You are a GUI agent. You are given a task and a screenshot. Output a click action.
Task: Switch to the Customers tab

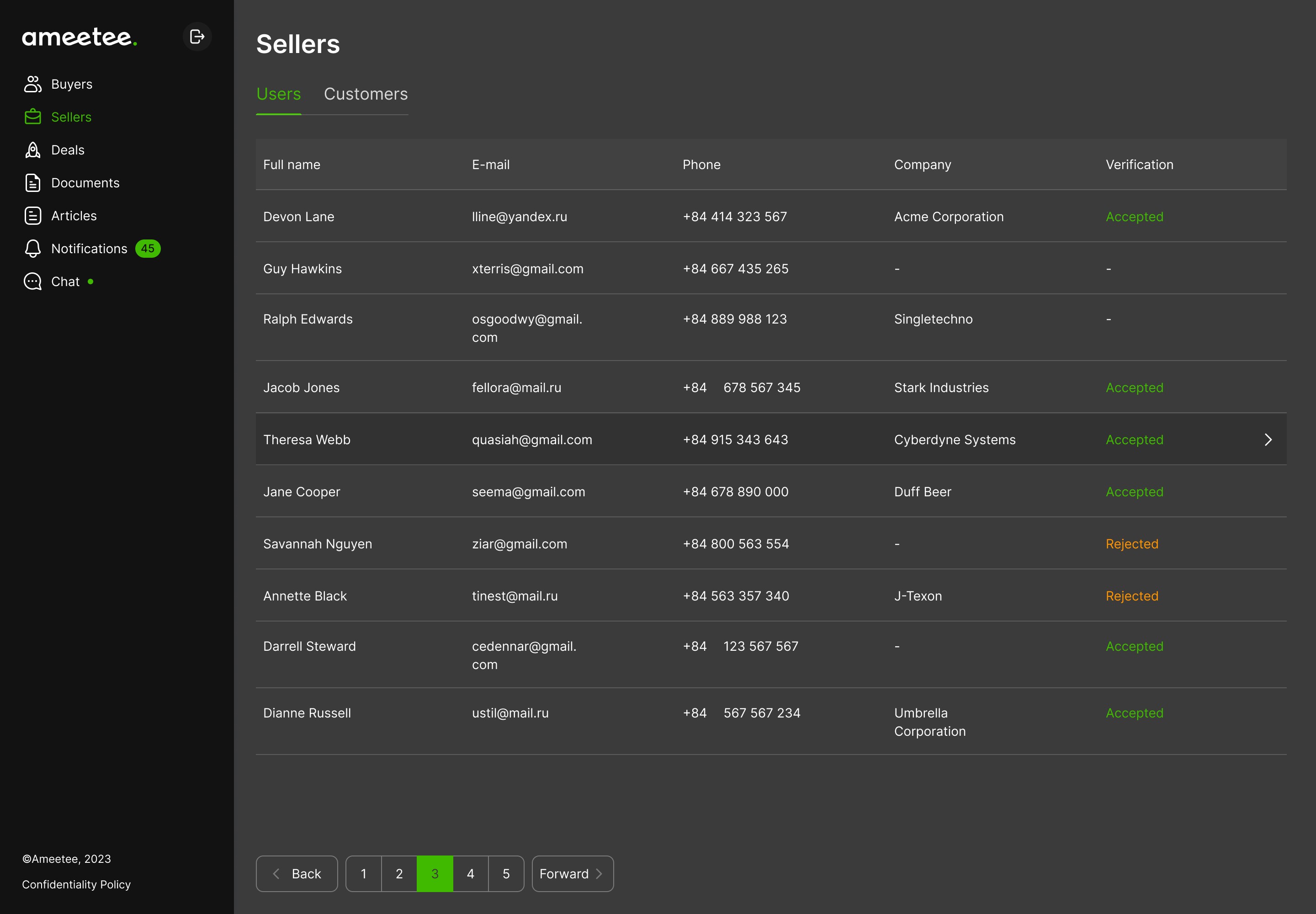366,94
